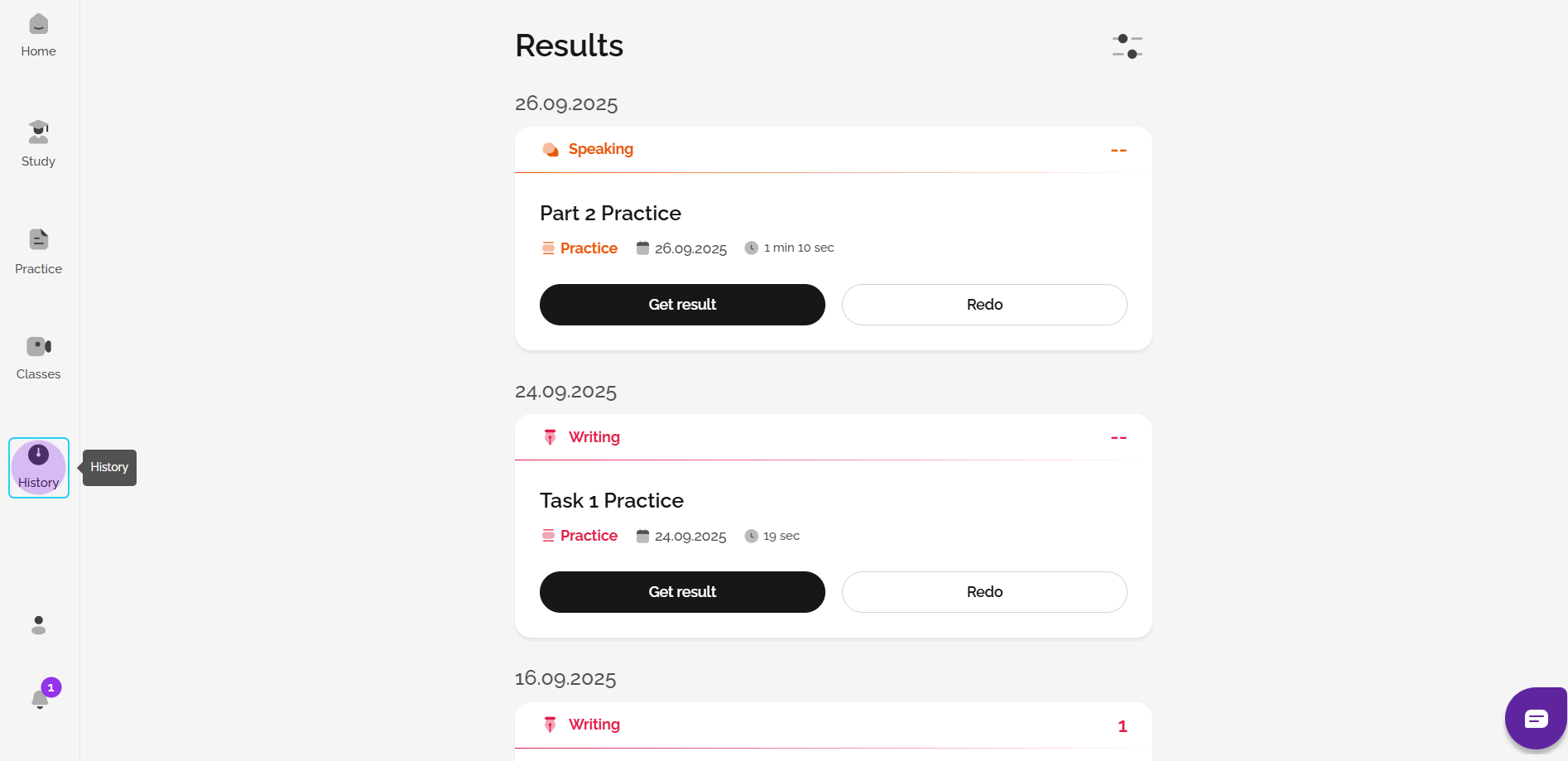Screen dimensions: 1568x761
Task: Click the red Practice tag under Task 1
Action: coord(588,536)
